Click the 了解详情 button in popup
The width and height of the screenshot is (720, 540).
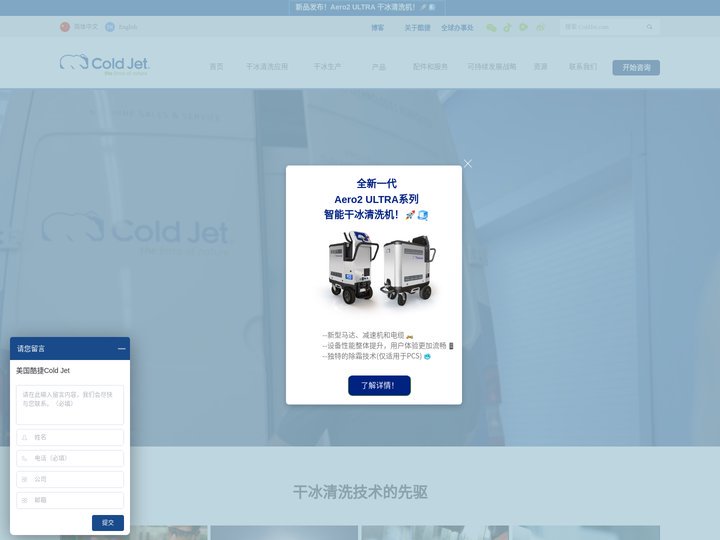point(379,385)
